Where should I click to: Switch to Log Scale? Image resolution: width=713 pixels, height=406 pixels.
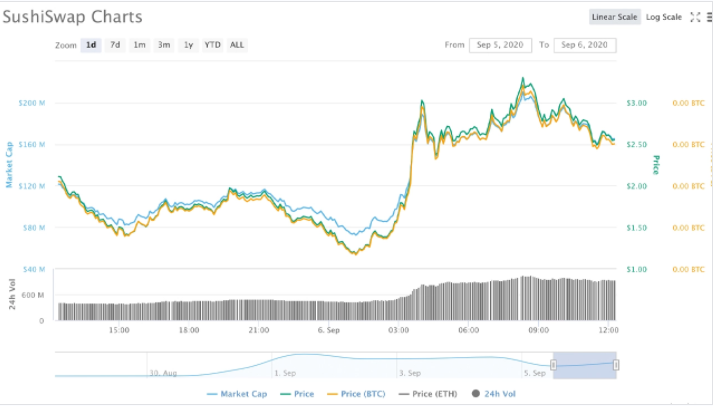[664, 17]
